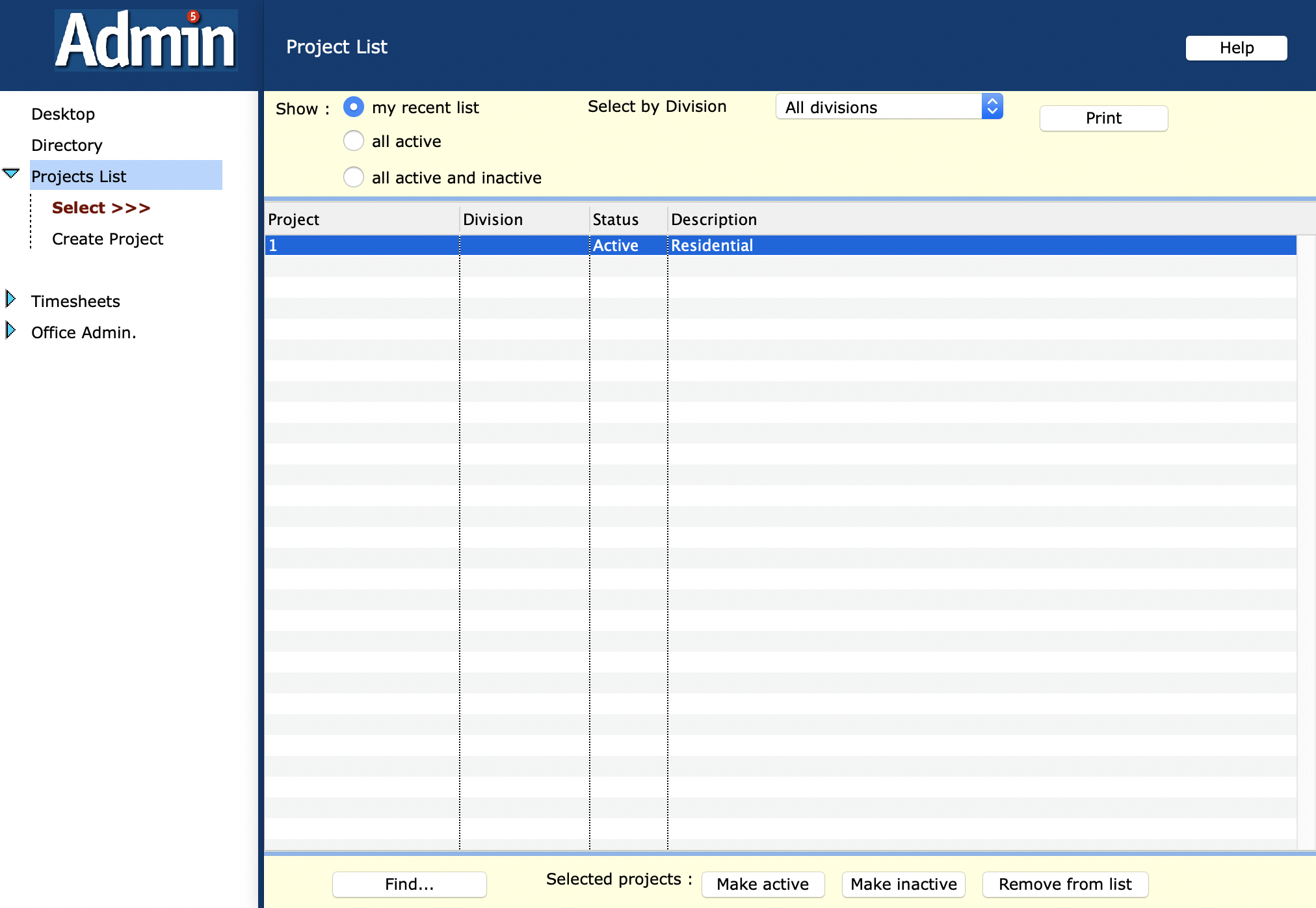Click the Status column header

(615, 219)
